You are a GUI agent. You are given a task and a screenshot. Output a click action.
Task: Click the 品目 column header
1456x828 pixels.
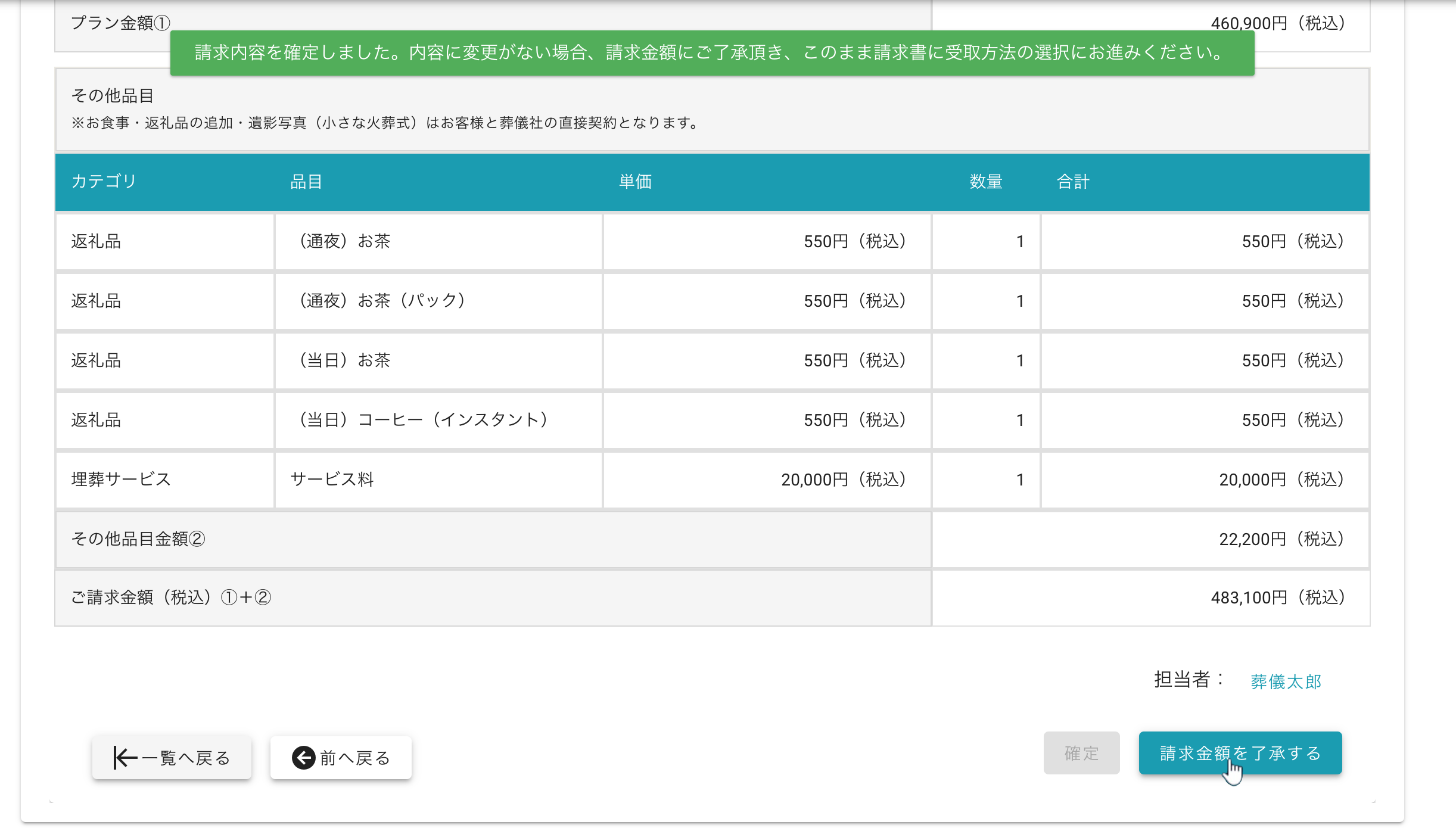pos(306,181)
